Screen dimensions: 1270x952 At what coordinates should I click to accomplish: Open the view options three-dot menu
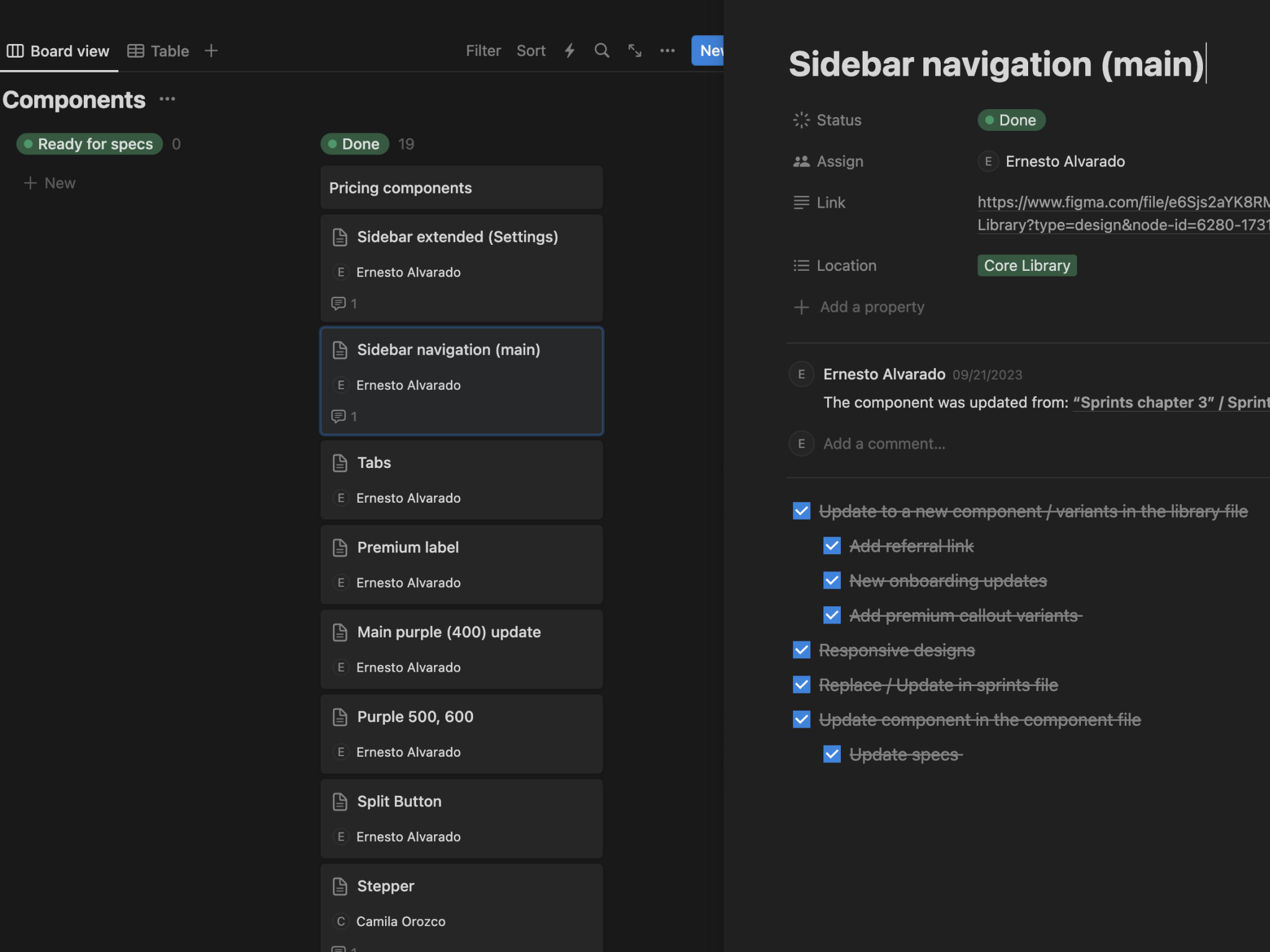click(x=667, y=51)
